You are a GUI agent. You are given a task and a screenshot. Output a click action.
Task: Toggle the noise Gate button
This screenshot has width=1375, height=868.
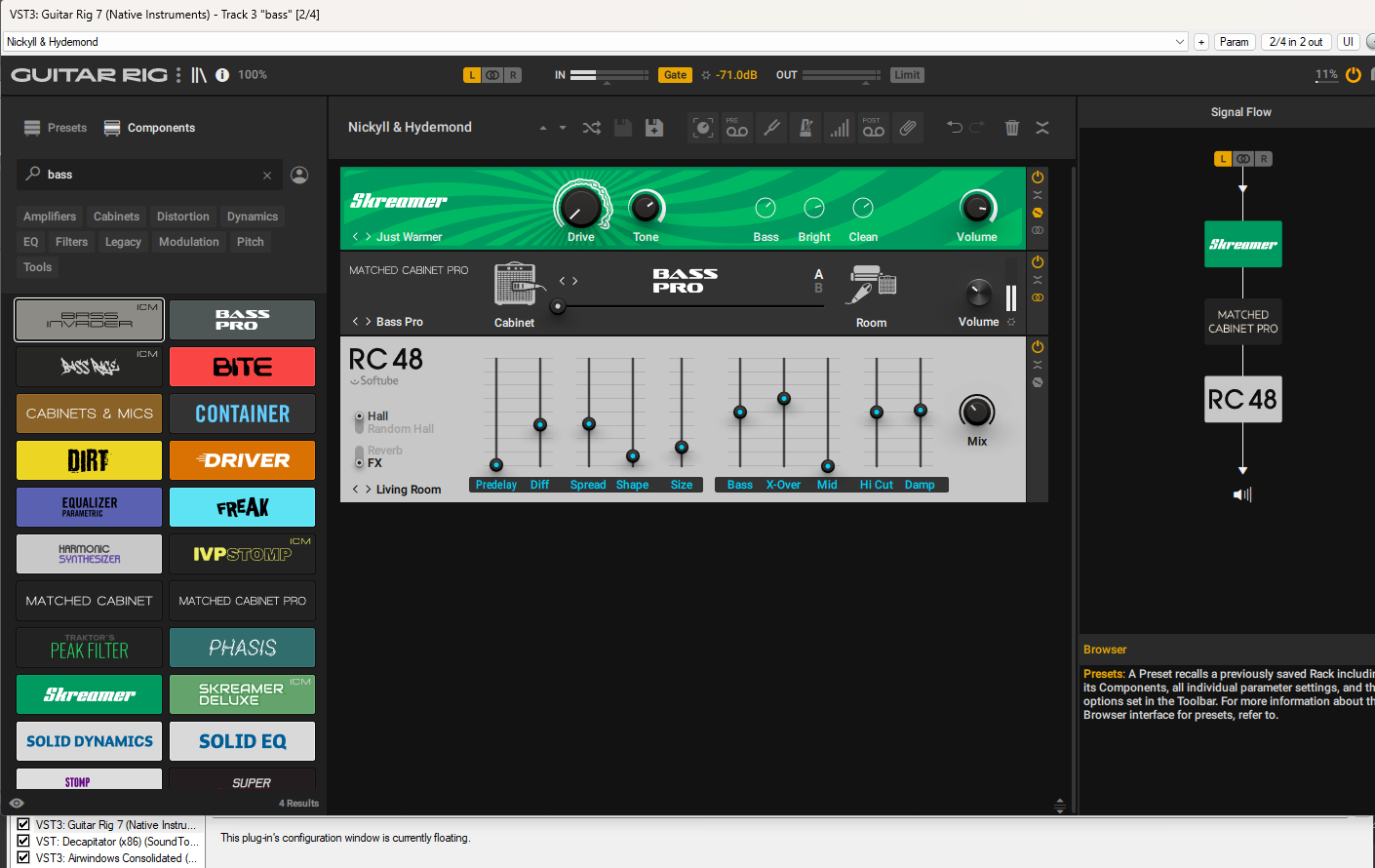coord(675,75)
